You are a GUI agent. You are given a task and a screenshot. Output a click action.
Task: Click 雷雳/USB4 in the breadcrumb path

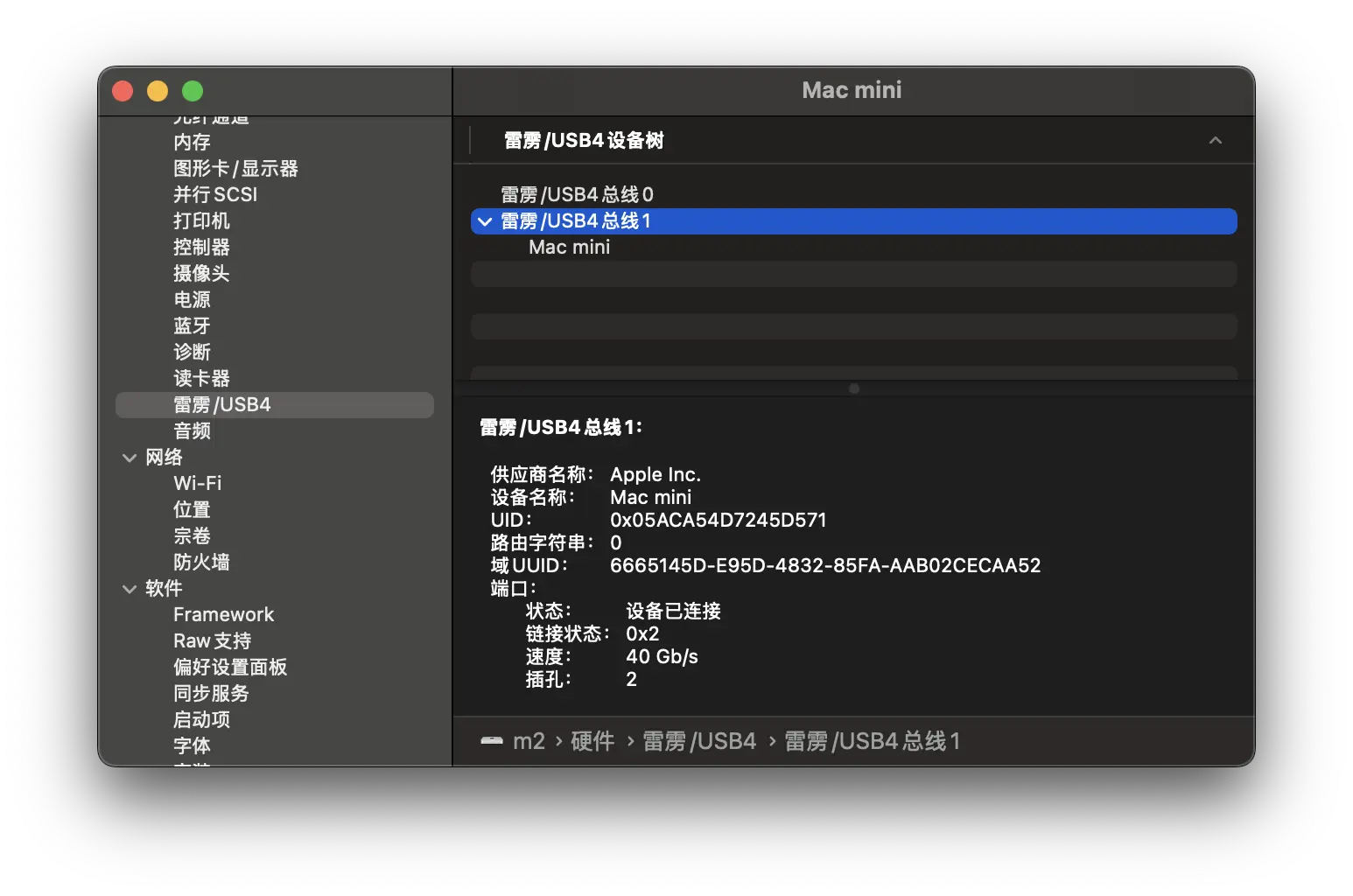(699, 741)
